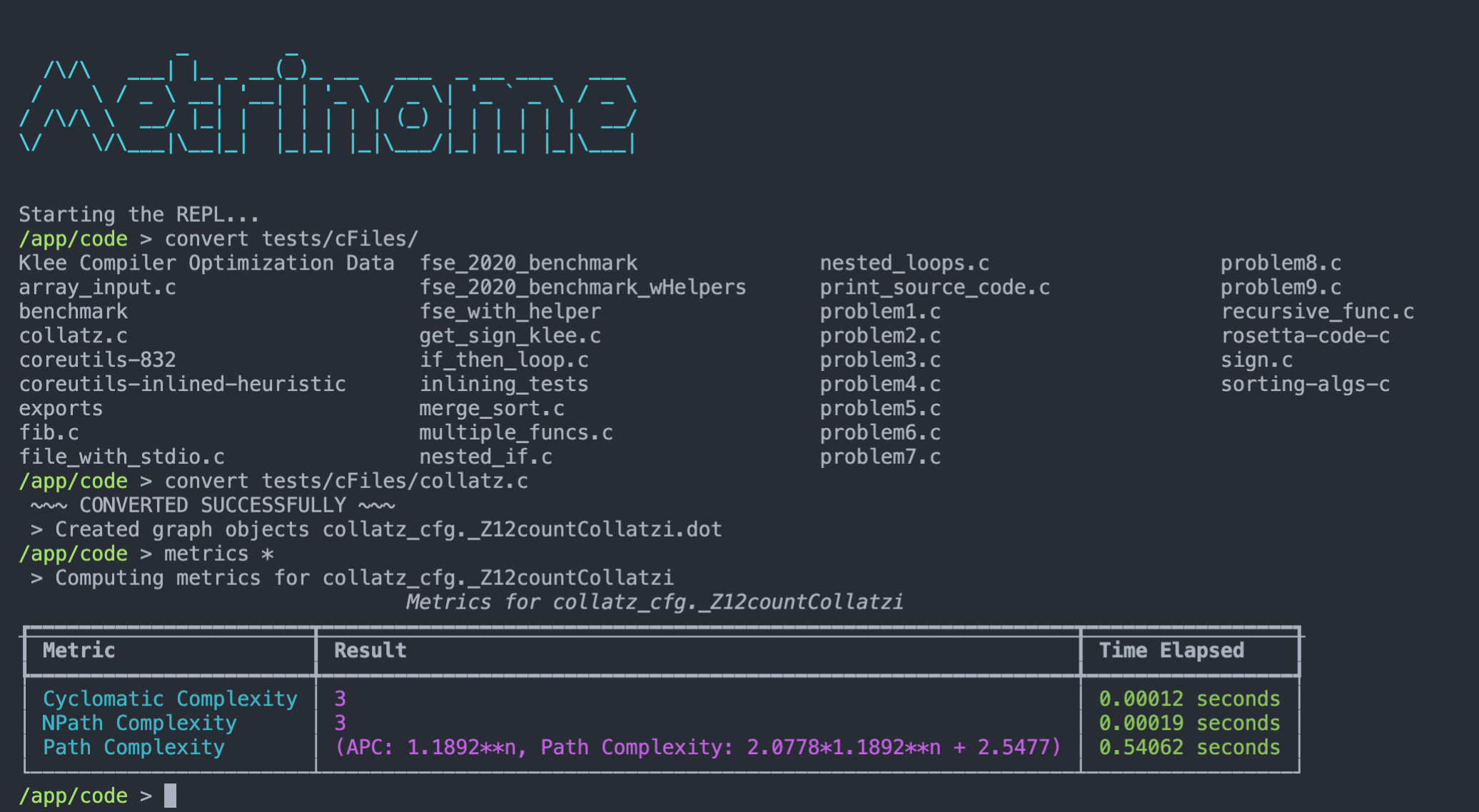Click the fib.c entry in the file listing
The image size is (1479, 812).
pos(49,432)
